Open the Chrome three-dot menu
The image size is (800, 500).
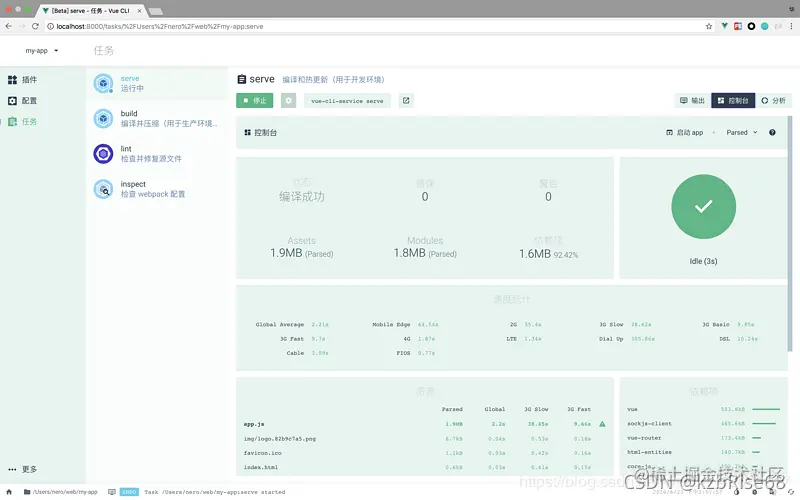[x=791, y=26]
